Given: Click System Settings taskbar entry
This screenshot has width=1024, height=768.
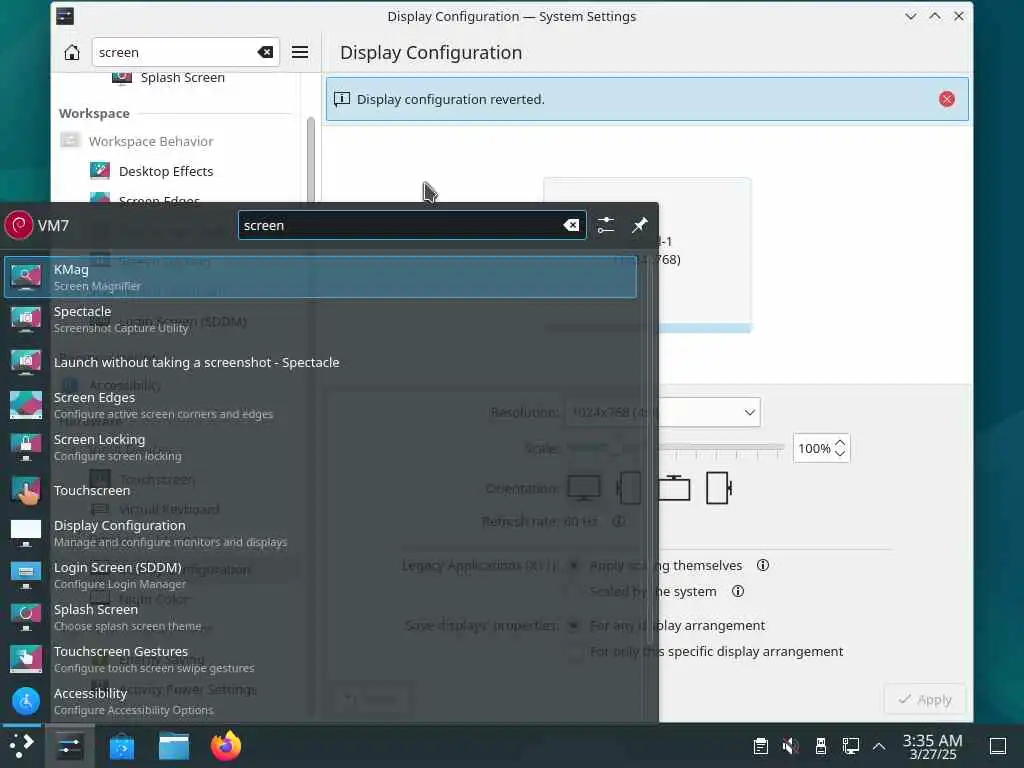Looking at the screenshot, I should tap(69, 745).
